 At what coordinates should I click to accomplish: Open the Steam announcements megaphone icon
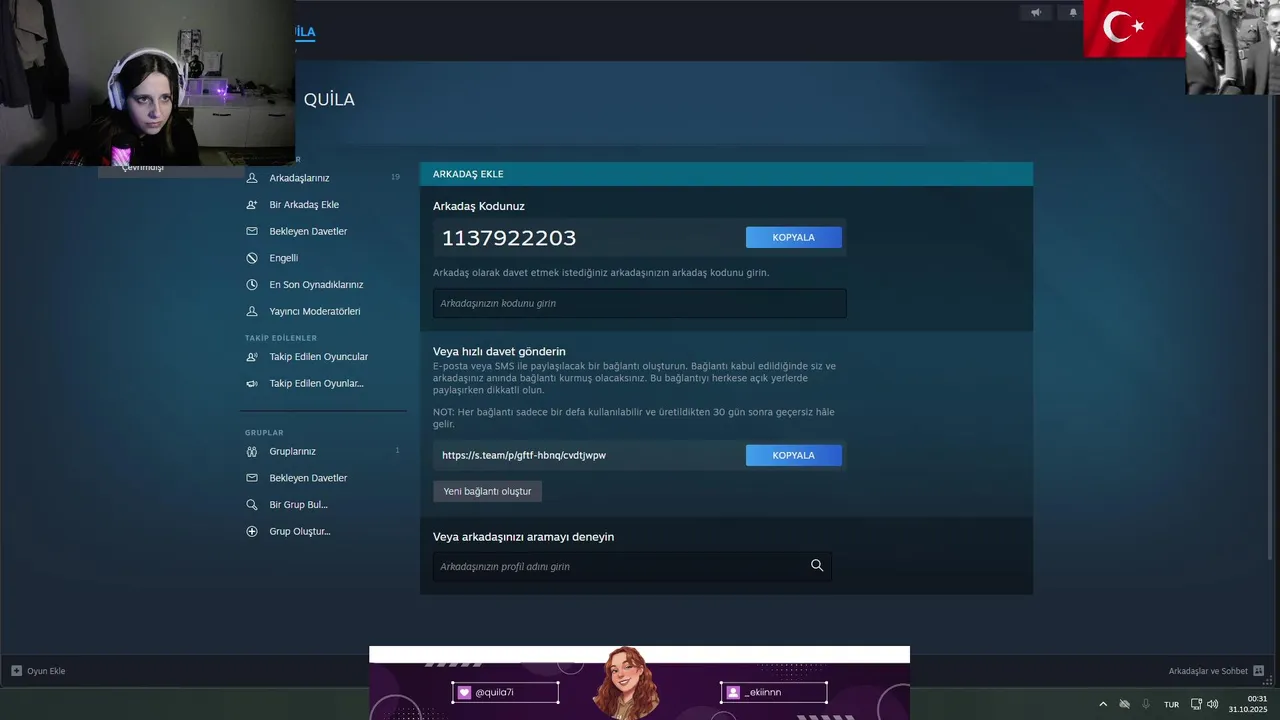tap(1036, 13)
